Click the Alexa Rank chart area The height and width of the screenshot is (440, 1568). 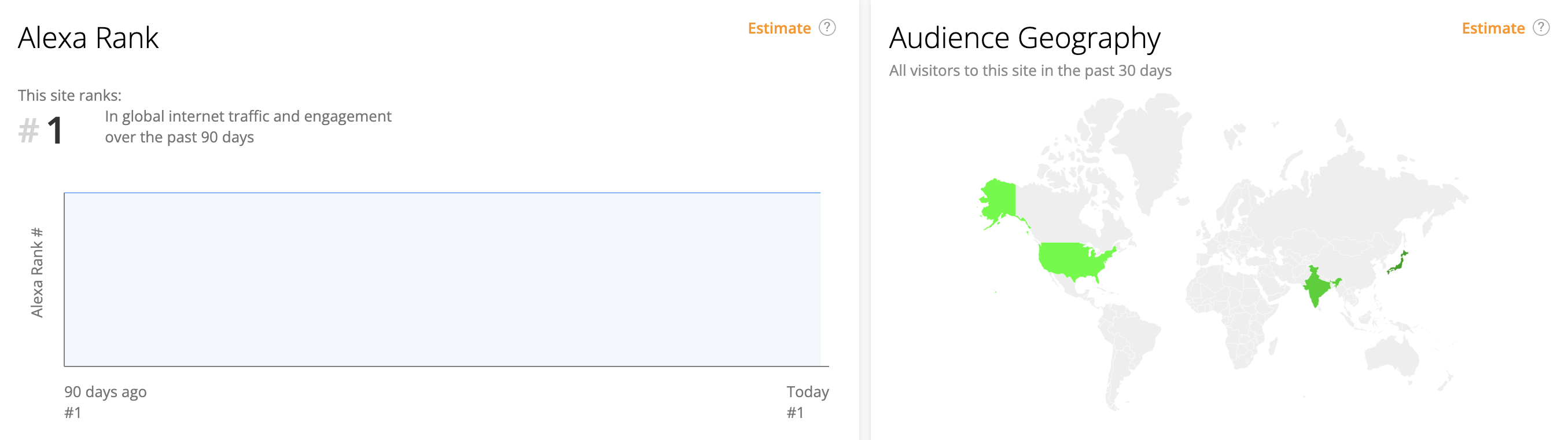[x=442, y=279]
